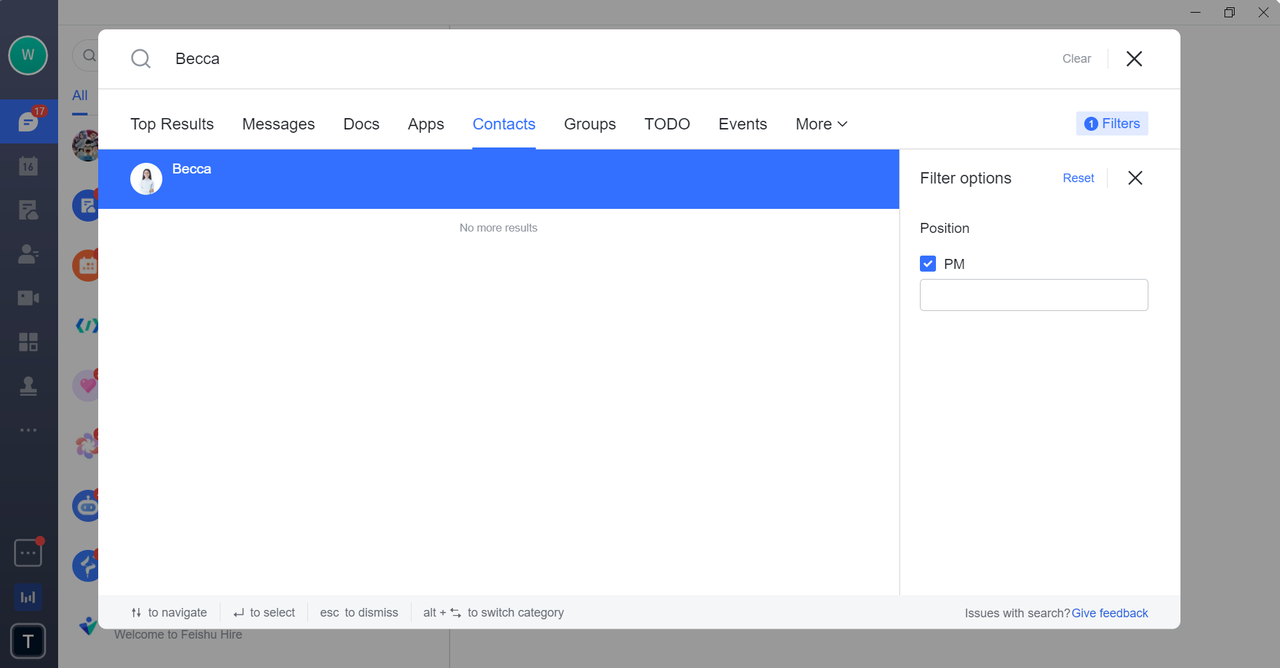Open Messenger from the left sidebar
This screenshot has height=668, width=1280.
(x=28, y=122)
